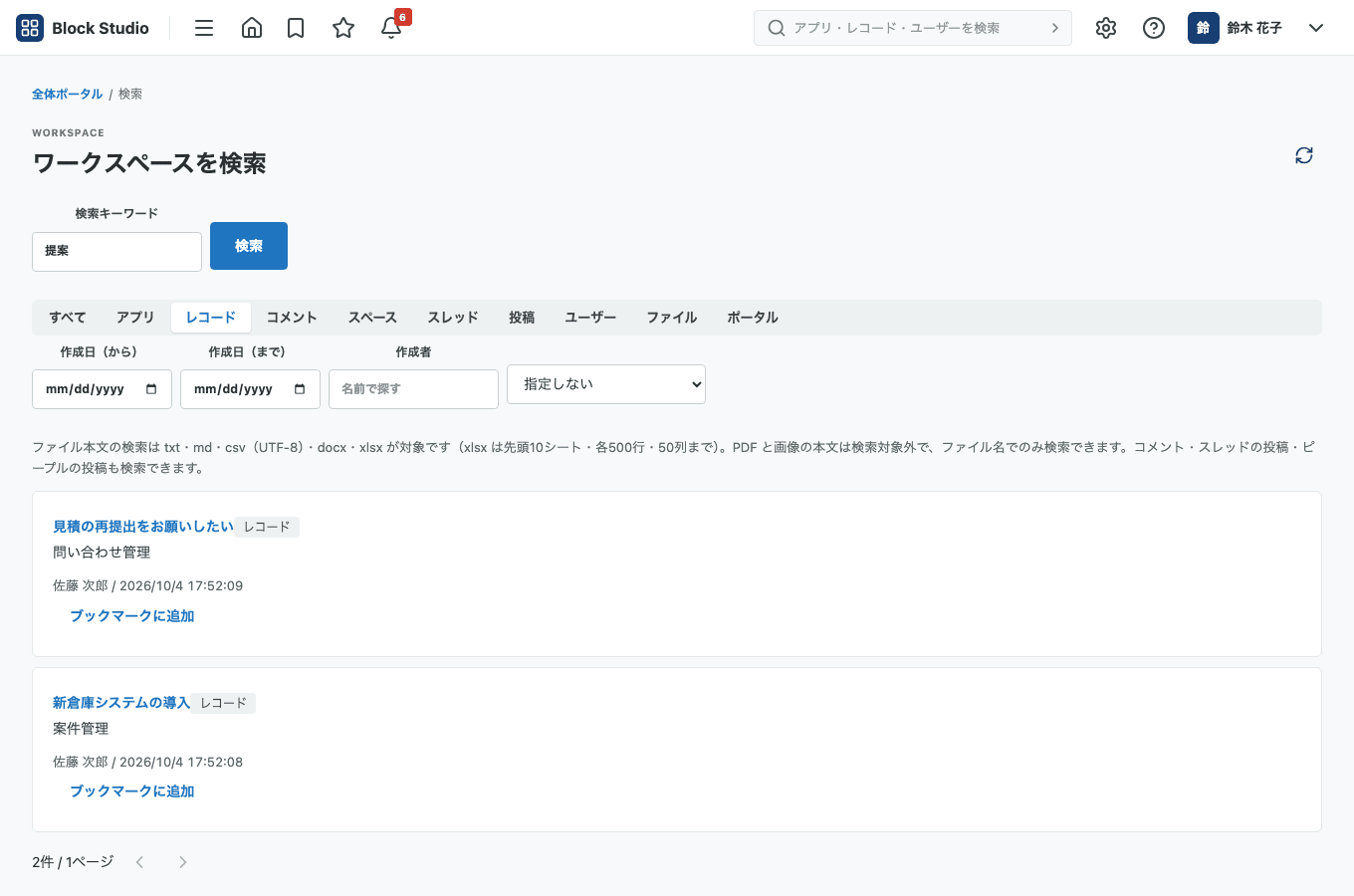Open calendar picker for 作成日(まで)
Screen dimensions: 1354x896
(300, 389)
